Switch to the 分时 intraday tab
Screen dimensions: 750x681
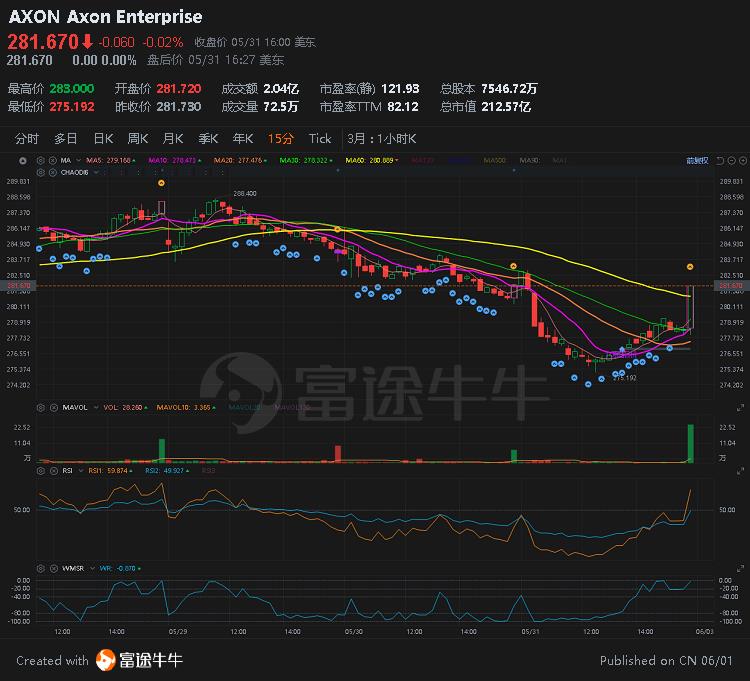(x=26, y=139)
